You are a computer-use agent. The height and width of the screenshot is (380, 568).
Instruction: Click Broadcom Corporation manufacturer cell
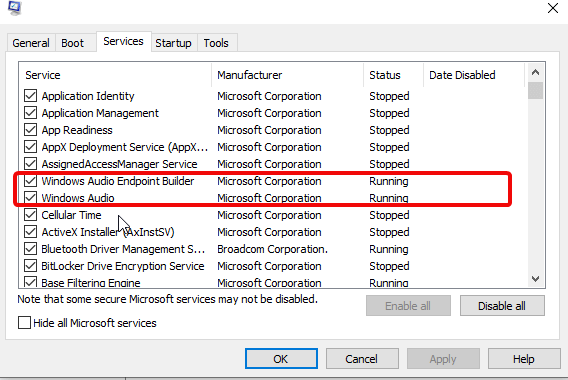[272, 249]
